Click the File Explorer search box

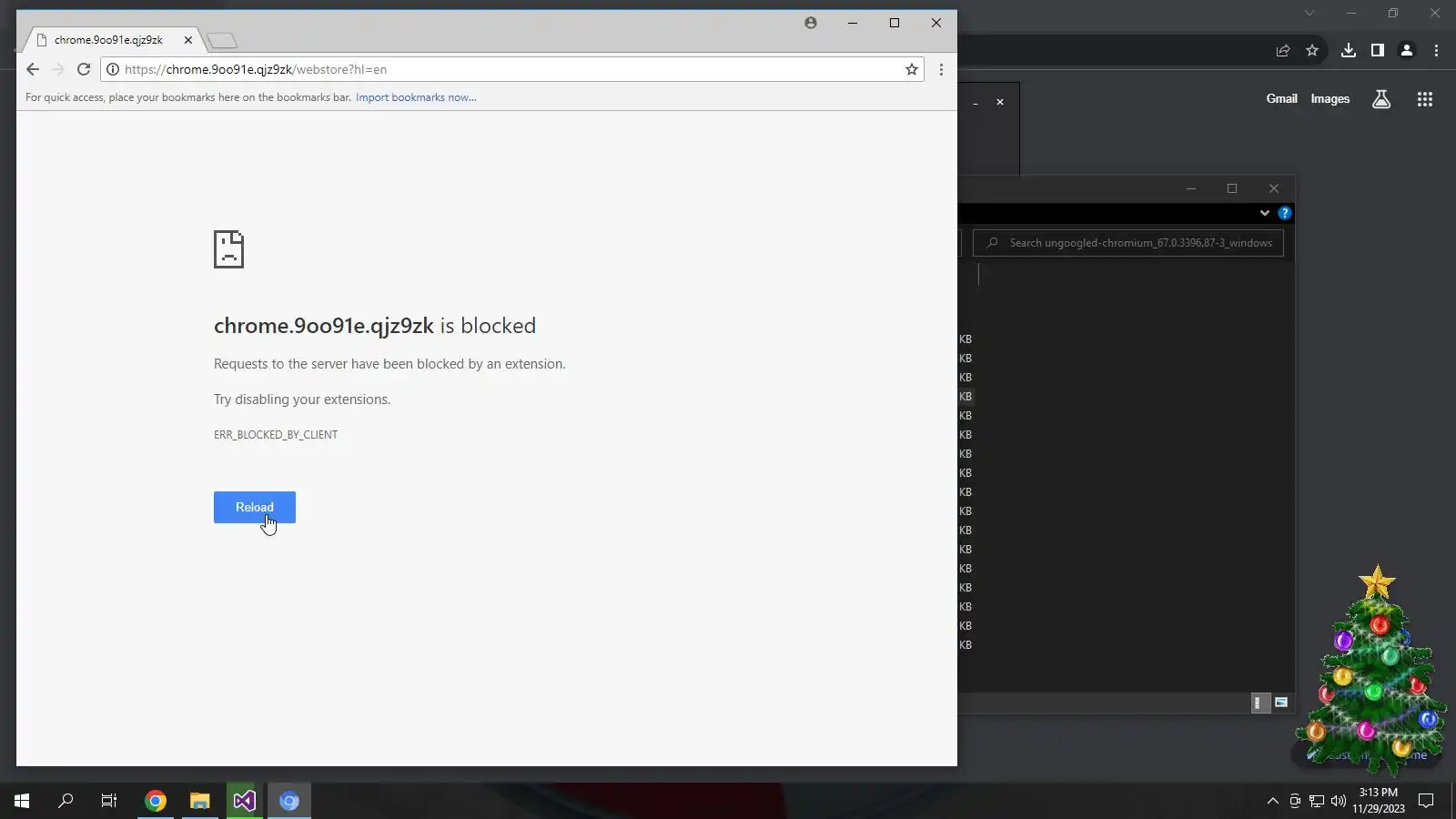[1128, 243]
